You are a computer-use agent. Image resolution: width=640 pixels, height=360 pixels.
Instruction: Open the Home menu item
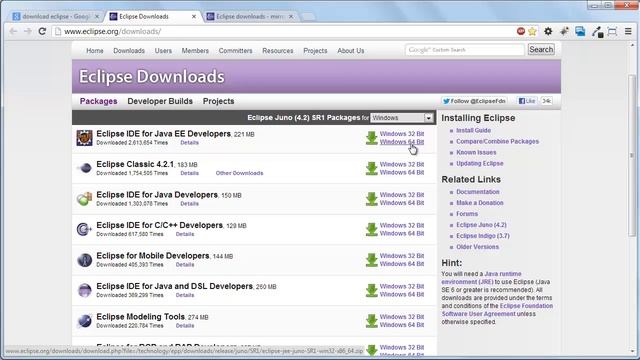click(x=95, y=51)
